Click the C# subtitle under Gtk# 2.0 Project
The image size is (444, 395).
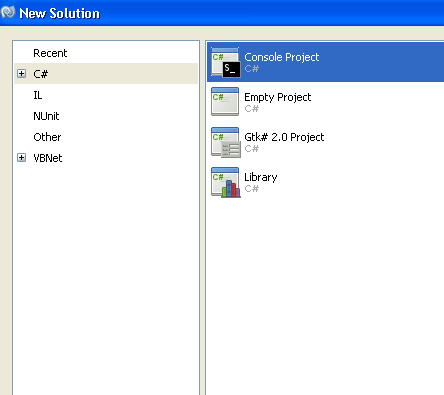tap(252, 149)
